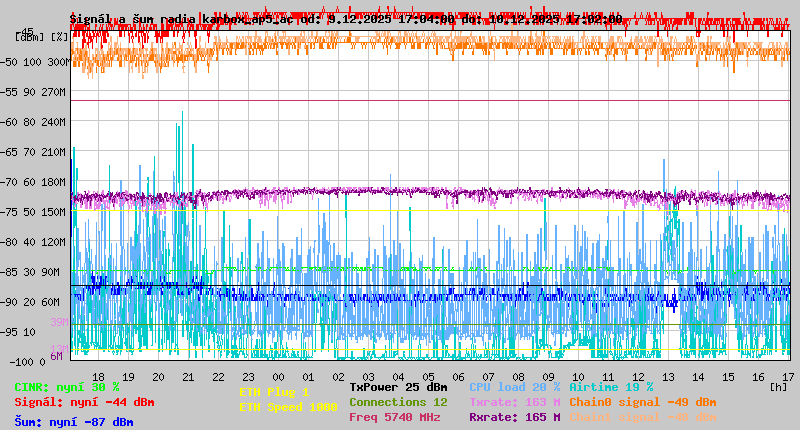The height and width of the screenshot is (430, 800).
Task: Select the 'CINR: nyní 30 %' legend entry
Action: tap(67, 388)
